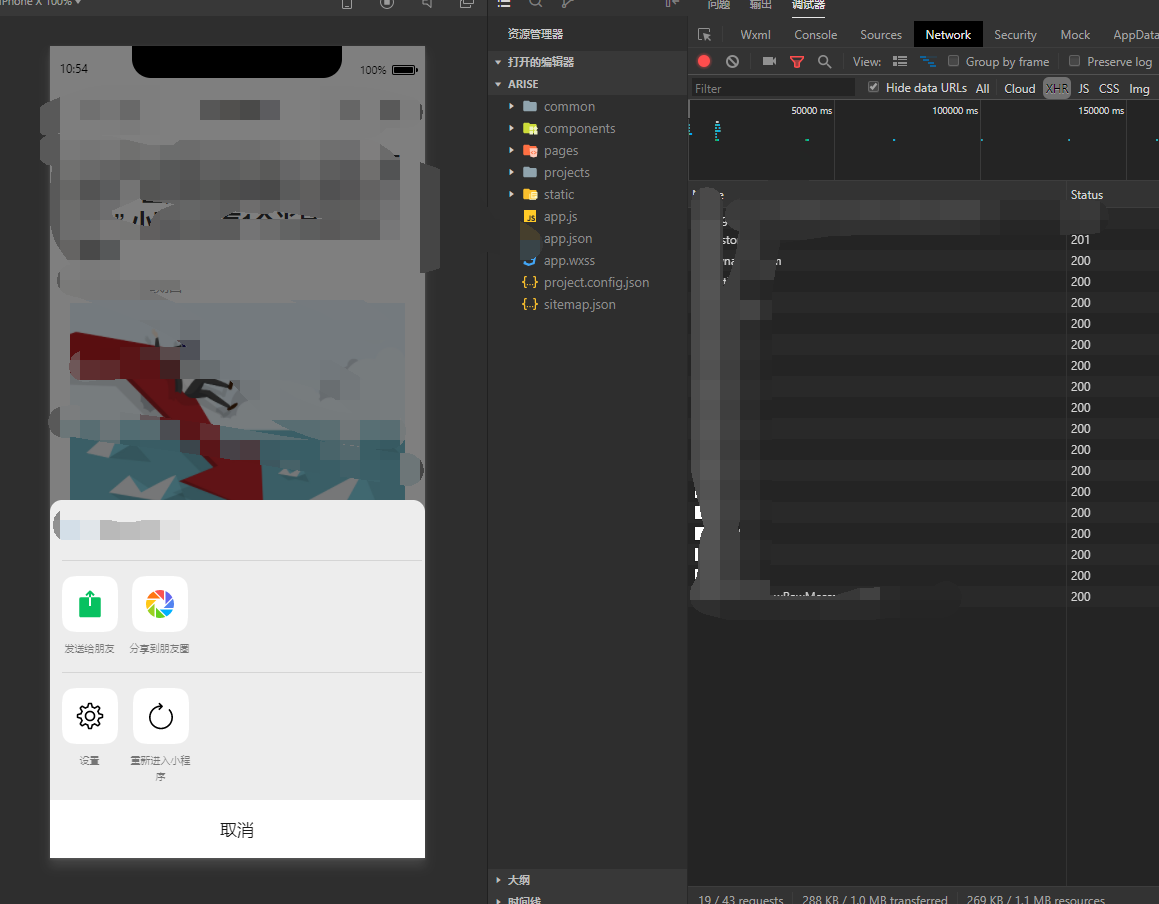Open the projects folder
Image resolution: width=1159 pixels, height=904 pixels.
[x=567, y=172]
